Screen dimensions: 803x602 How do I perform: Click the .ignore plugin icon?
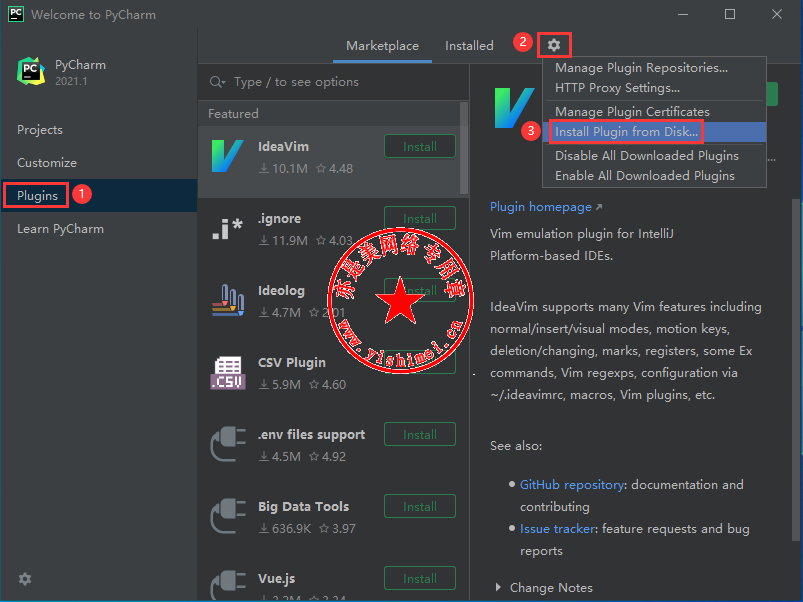(x=227, y=229)
